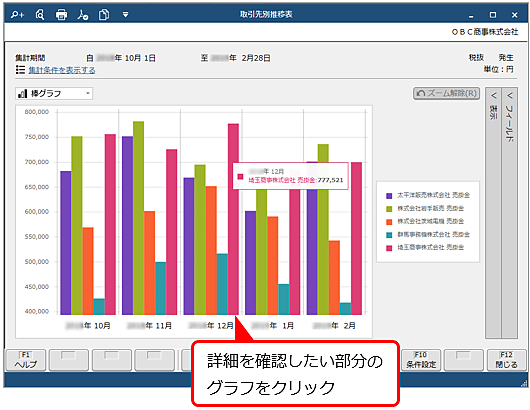
Task: Toggle 太平洋販売株式会社 purple legend swatch
Action: [389, 196]
